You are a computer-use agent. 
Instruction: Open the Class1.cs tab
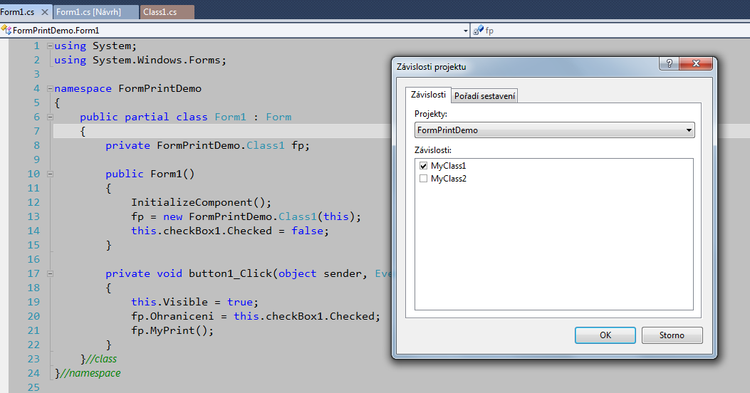click(167, 12)
